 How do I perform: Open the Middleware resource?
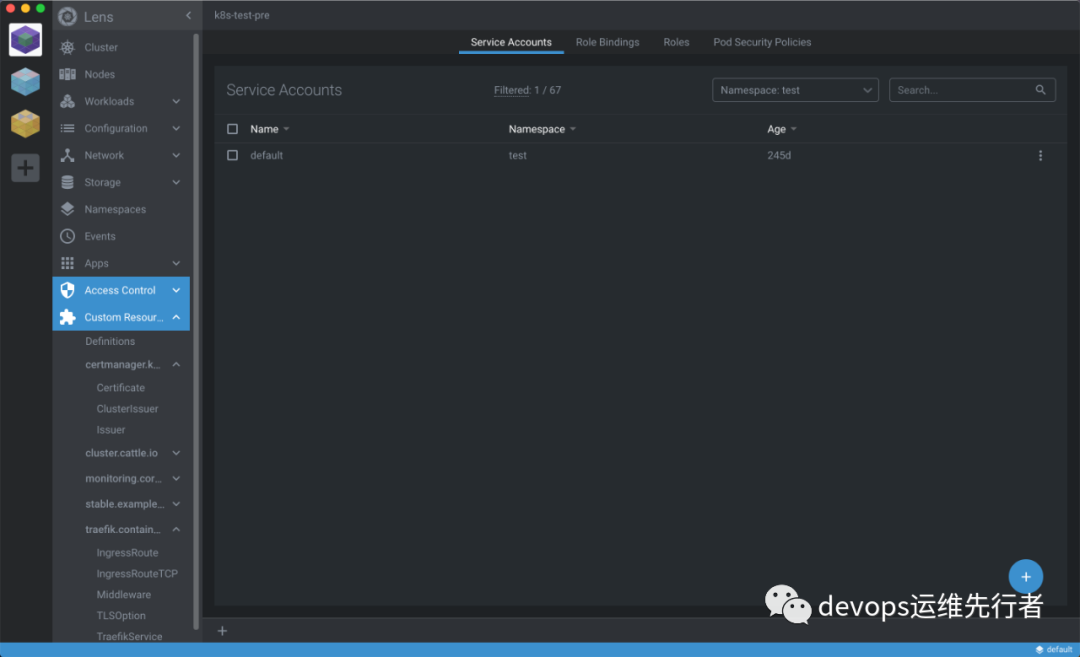pos(124,594)
